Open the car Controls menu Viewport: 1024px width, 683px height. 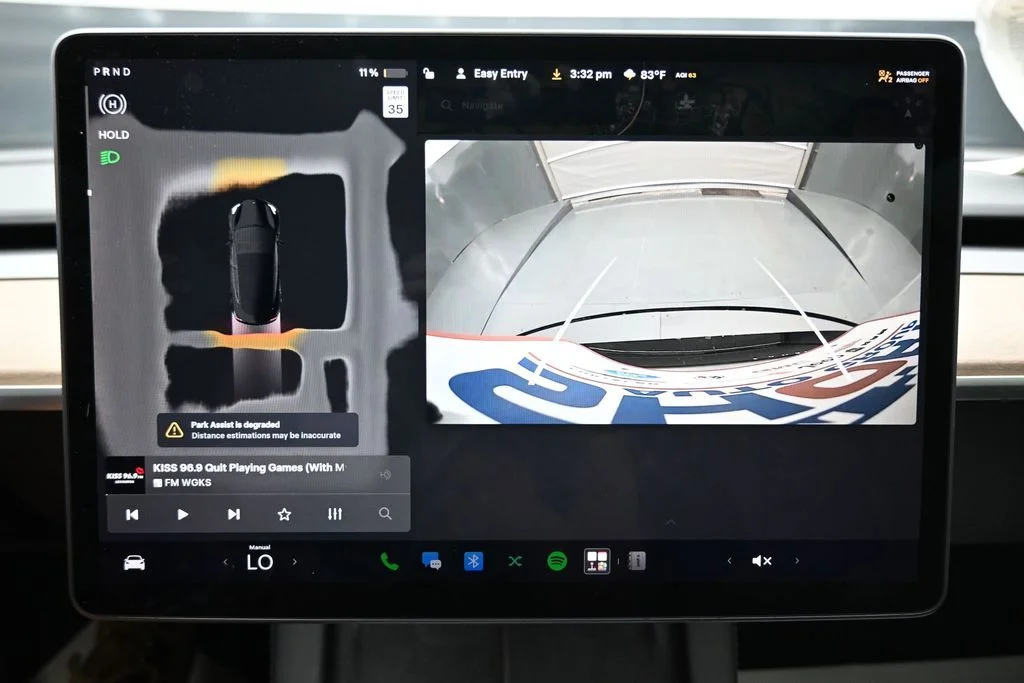135,562
